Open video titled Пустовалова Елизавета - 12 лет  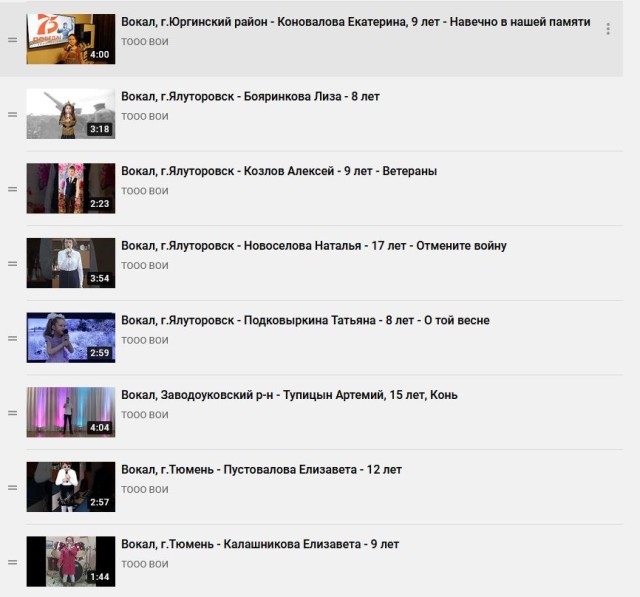tap(261, 470)
